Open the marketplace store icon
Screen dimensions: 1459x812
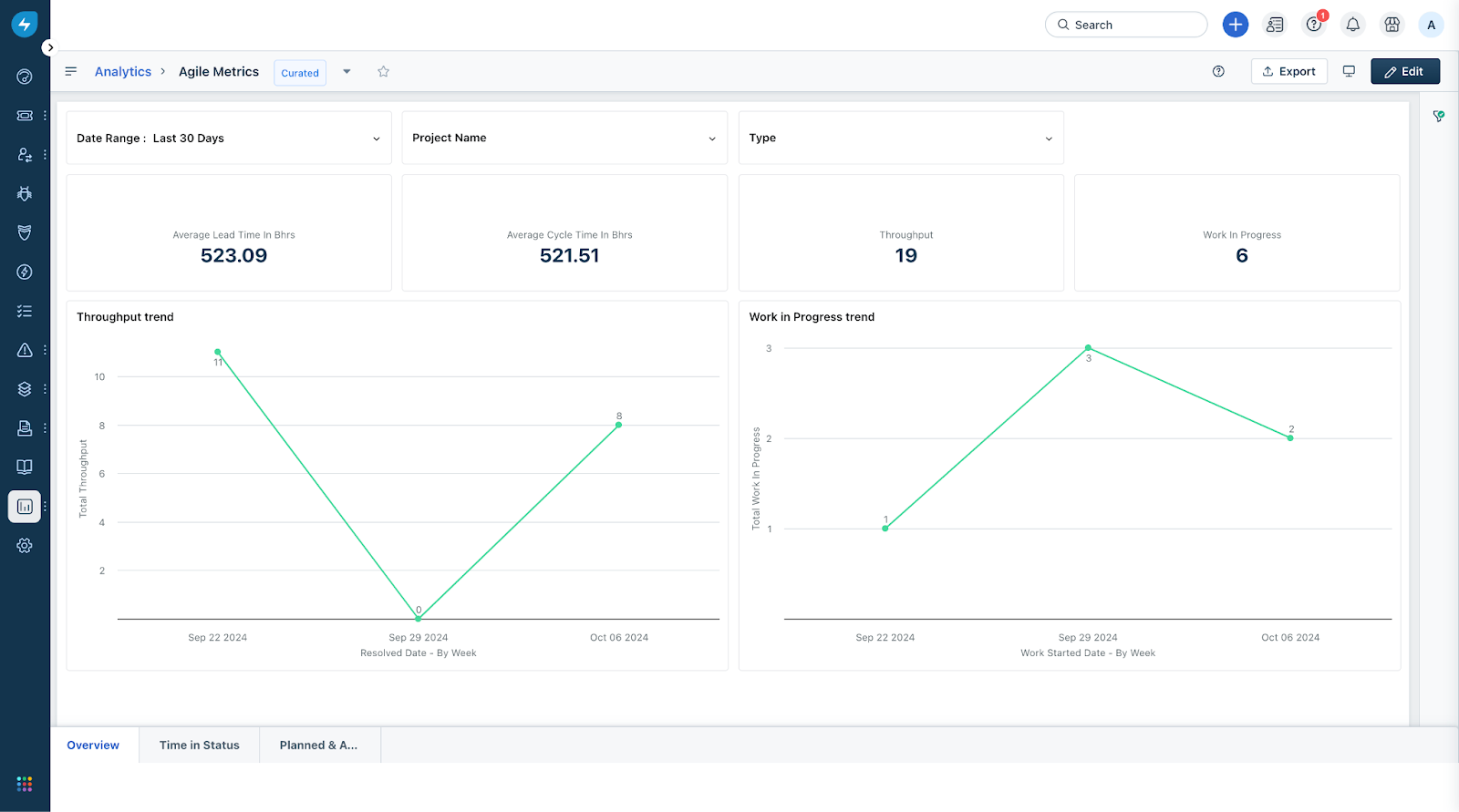pyautogui.click(x=1392, y=25)
